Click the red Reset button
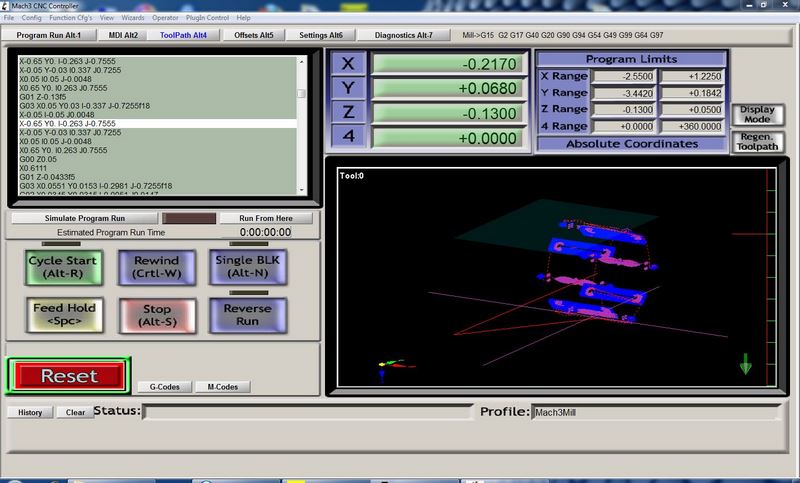This screenshot has height=483, width=800. click(x=69, y=376)
